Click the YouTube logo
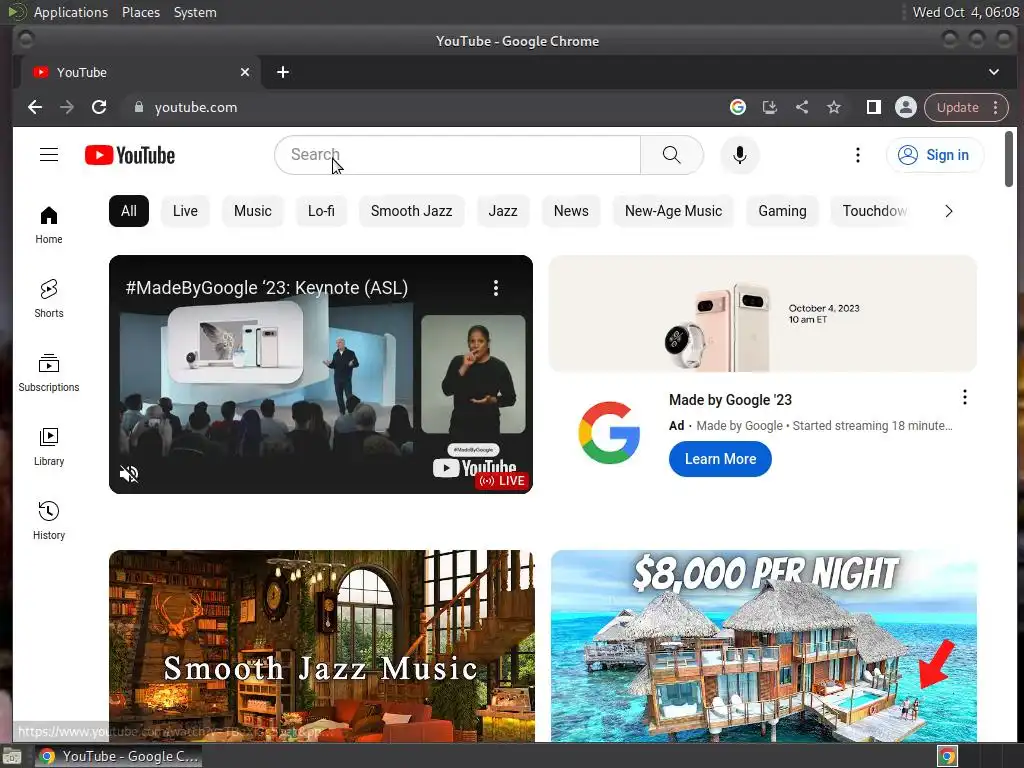The width and height of the screenshot is (1024, 768). (130, 155)
